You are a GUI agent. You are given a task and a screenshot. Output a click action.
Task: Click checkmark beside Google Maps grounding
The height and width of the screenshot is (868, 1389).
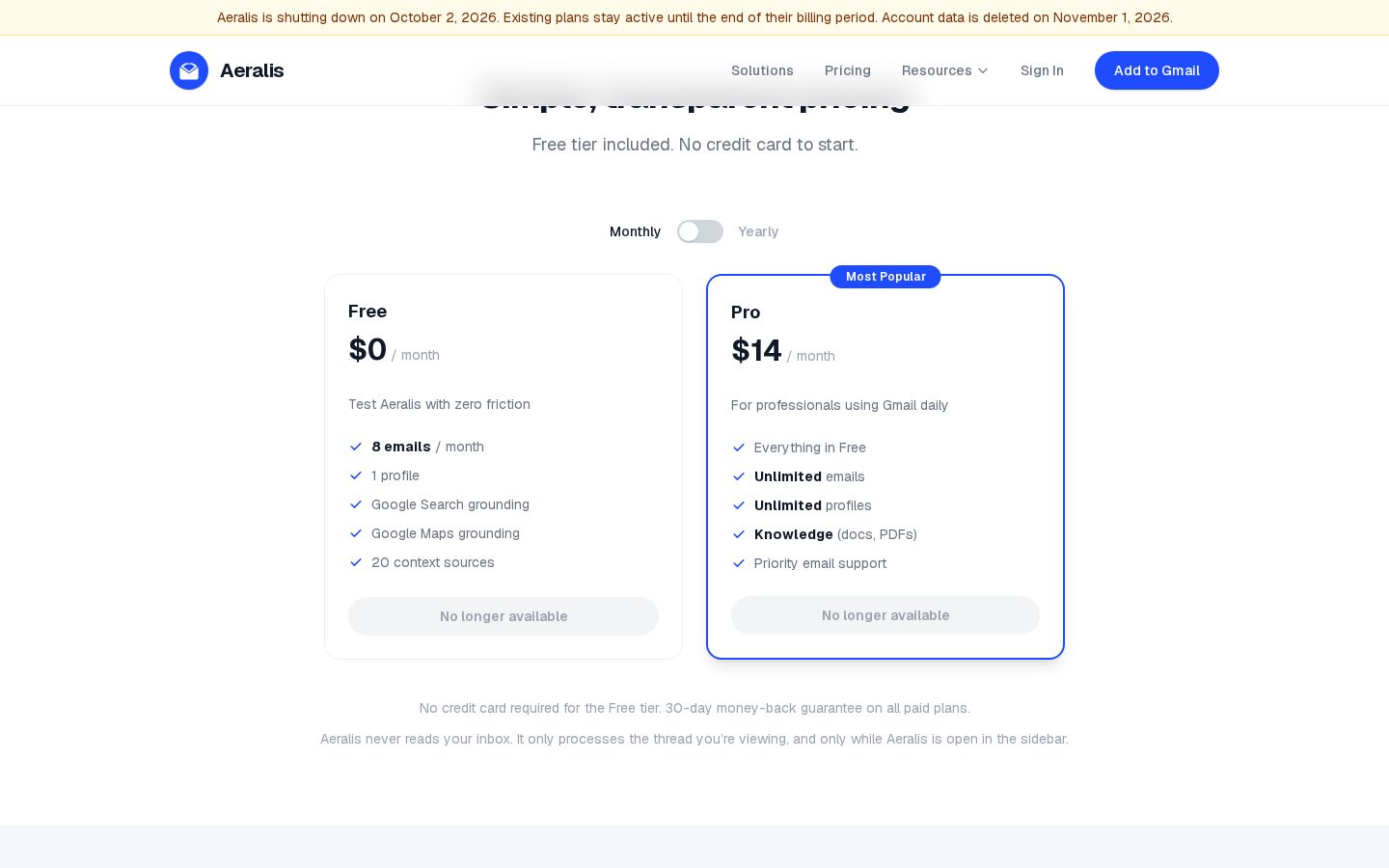356,533
